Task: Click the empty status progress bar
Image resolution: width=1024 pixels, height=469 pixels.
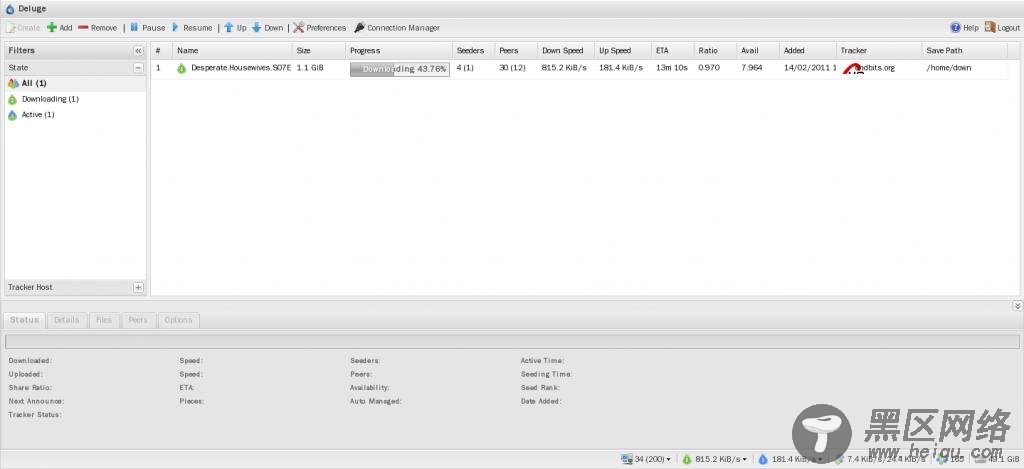Action: coord(512,342)
